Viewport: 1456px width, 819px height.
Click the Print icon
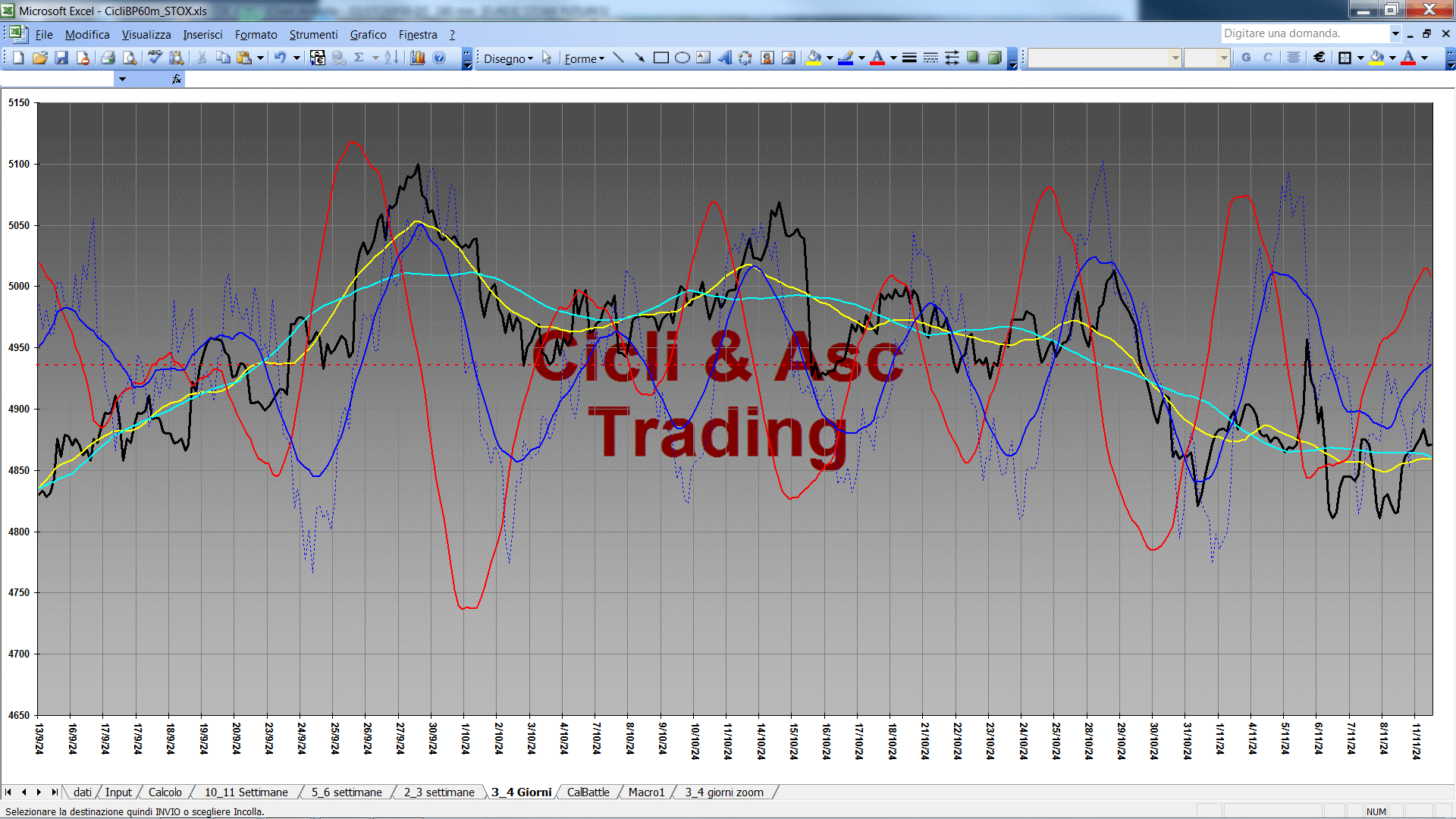coord(108,58)
